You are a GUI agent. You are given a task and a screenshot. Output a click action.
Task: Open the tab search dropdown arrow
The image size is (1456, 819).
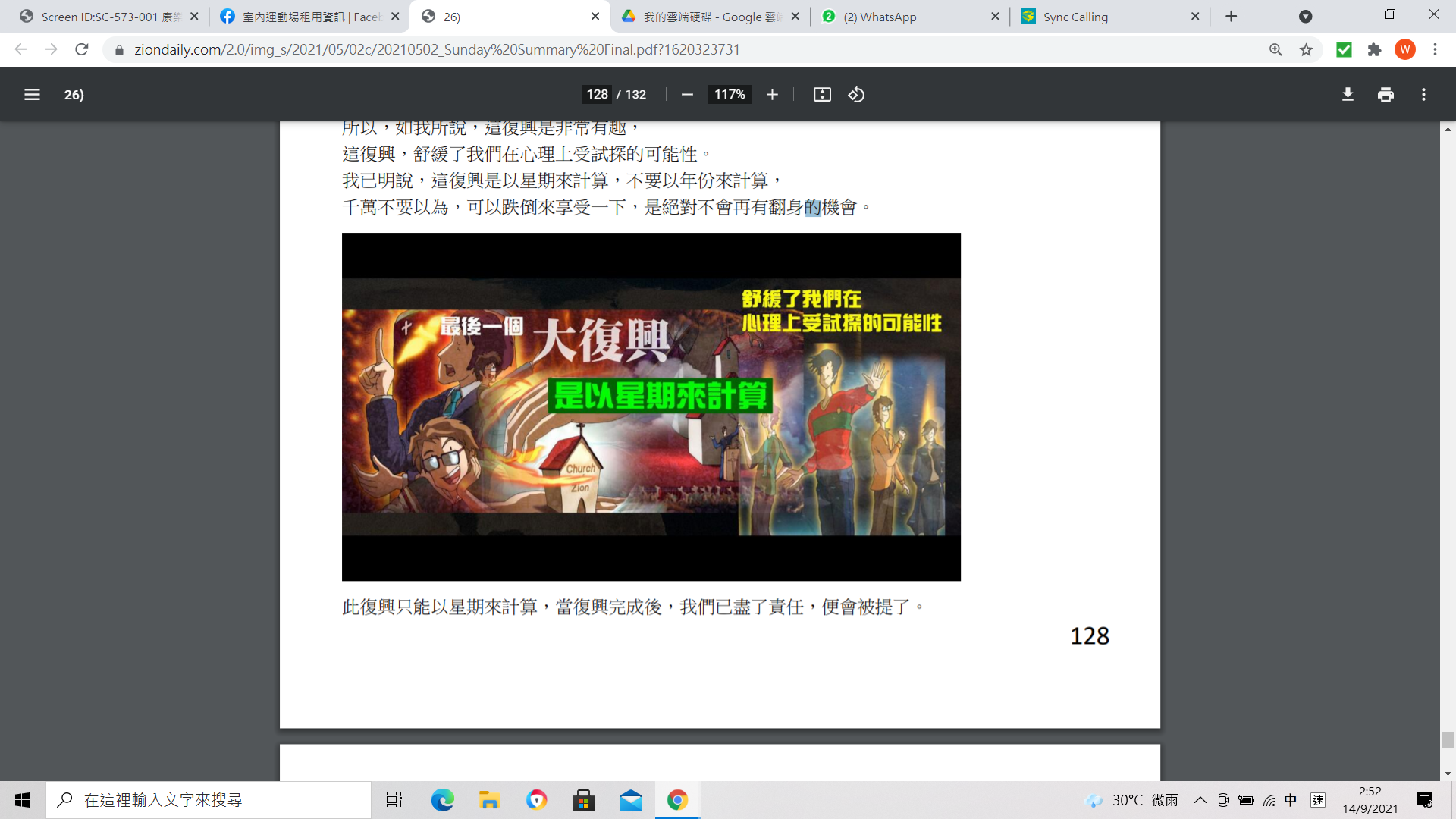pyautogui.click(x=1305, y=17)
